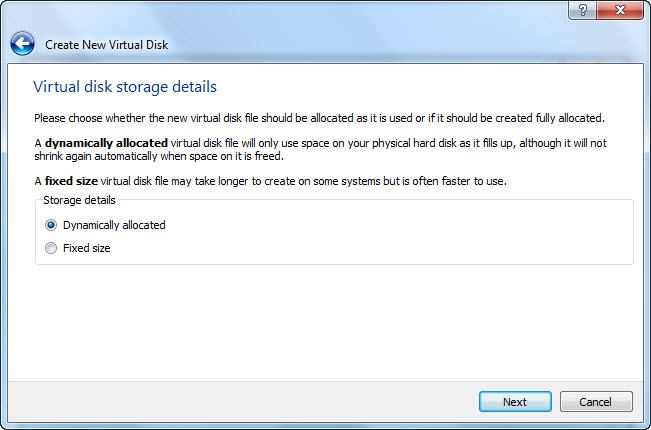The image size is (651, 430).
Task: Click the bold 'dynamically allocated' words in description
Action: click(x=106, y=143)
